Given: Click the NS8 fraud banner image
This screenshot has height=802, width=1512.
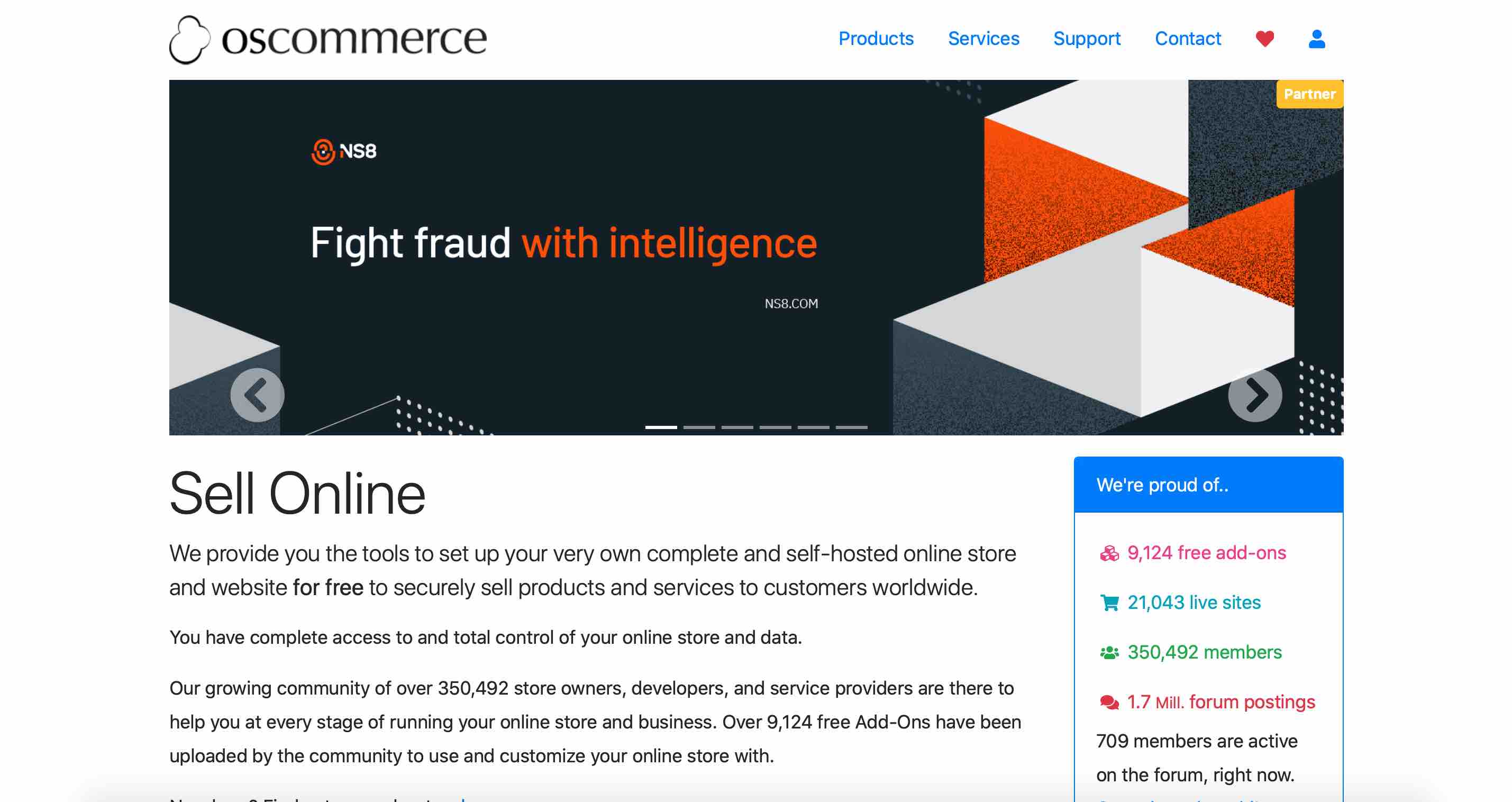Looking at the screenshot, I should [x=756, y=257].
